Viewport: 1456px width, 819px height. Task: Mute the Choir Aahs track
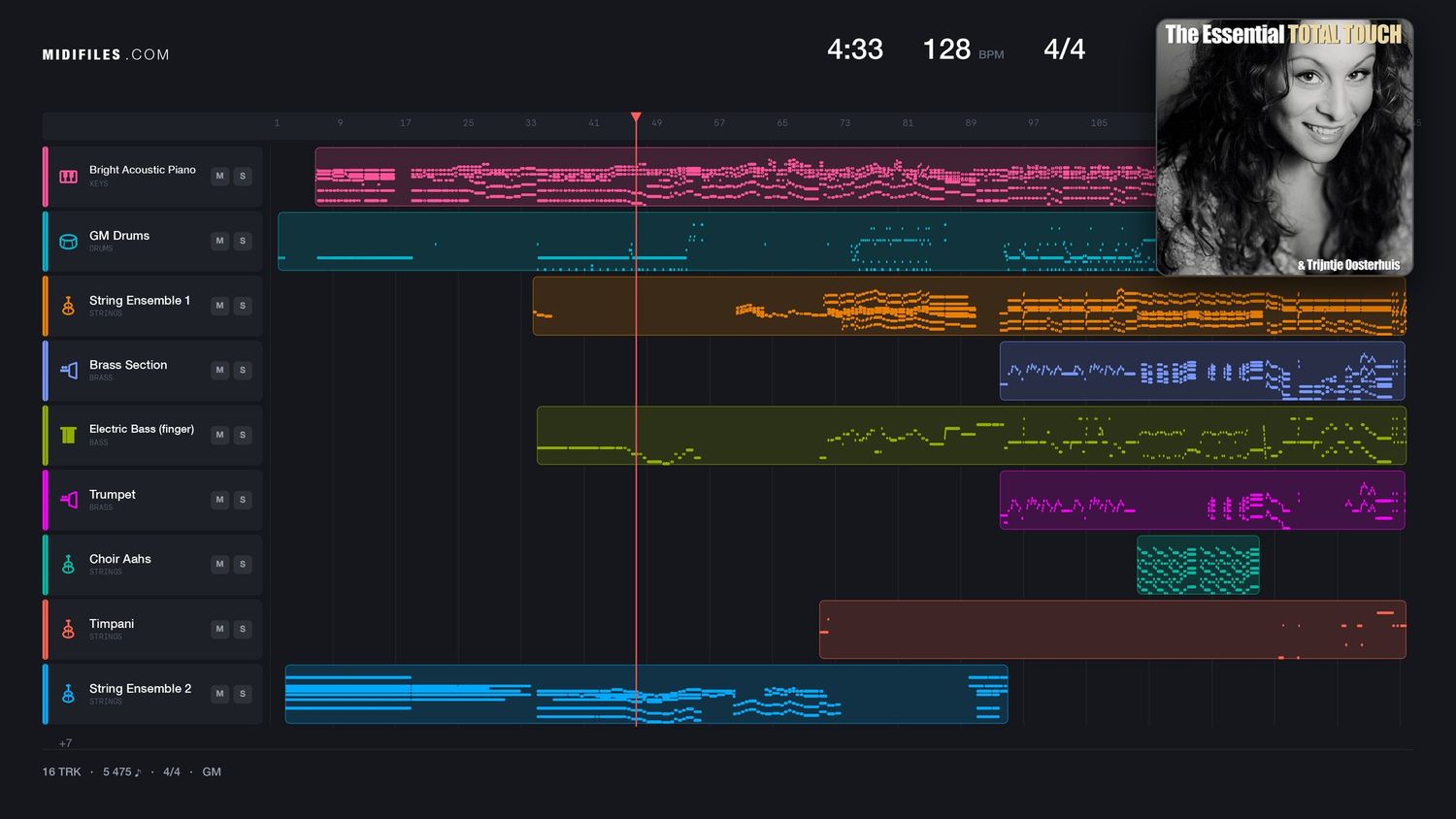pos(220,564)
